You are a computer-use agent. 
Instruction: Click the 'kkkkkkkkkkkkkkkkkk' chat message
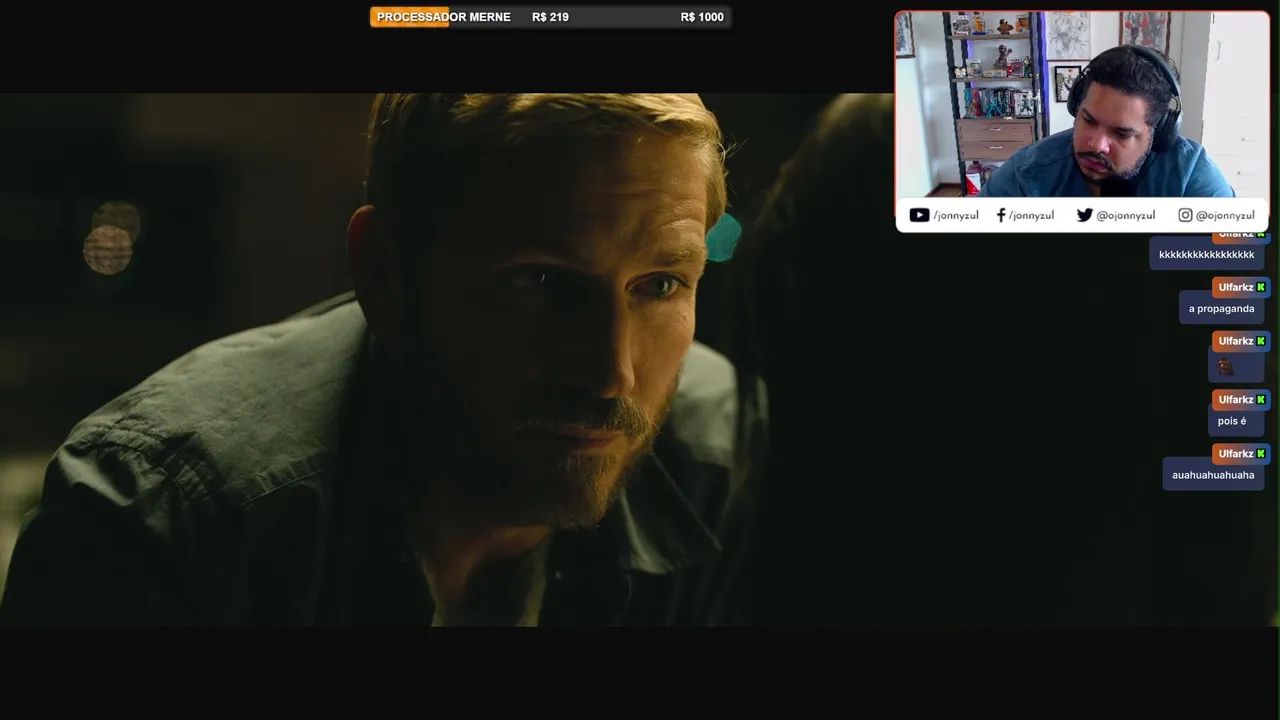coord(1206,255)
